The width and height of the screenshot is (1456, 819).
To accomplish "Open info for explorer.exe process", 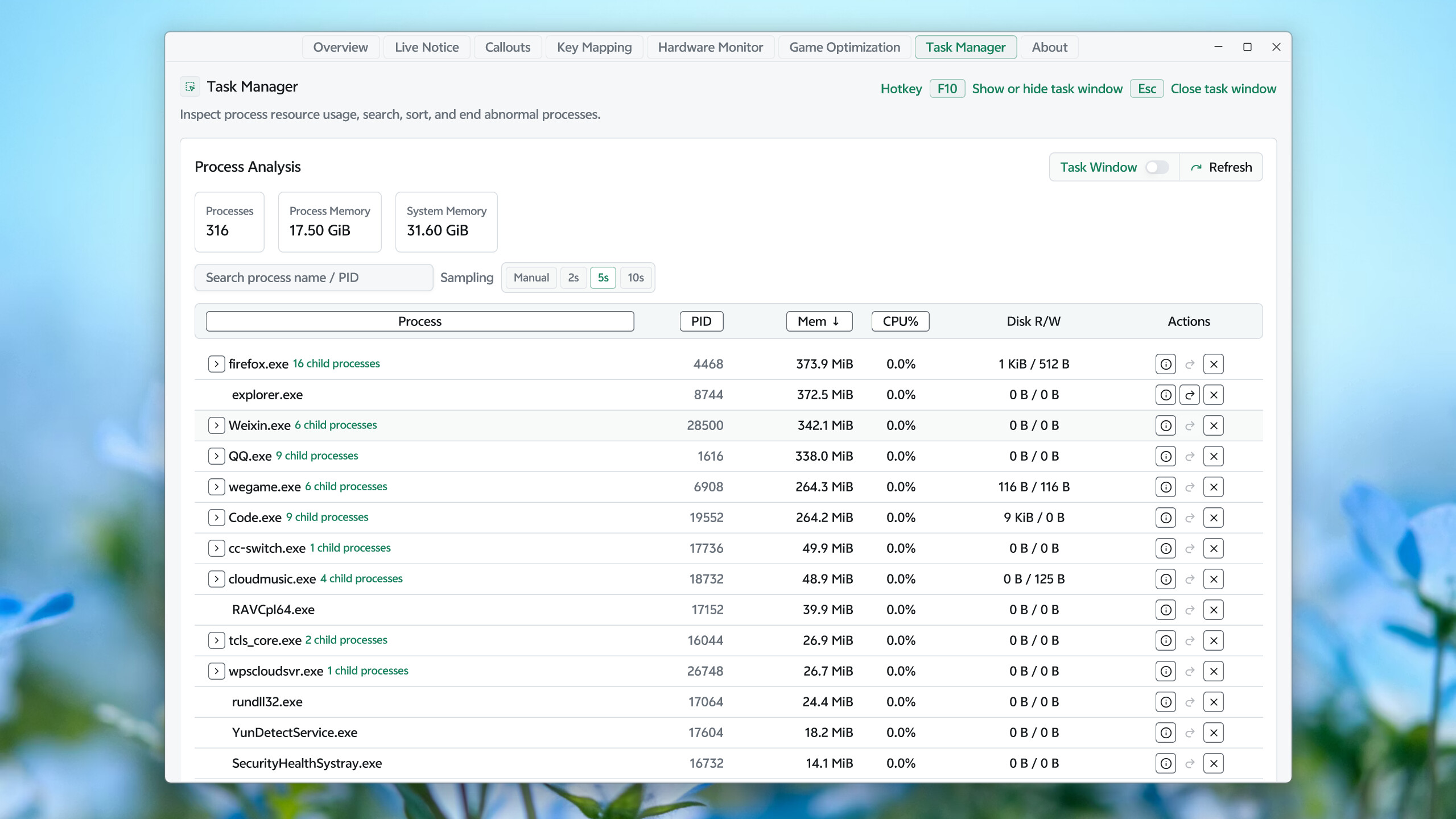I will (x=1165, y=395).
